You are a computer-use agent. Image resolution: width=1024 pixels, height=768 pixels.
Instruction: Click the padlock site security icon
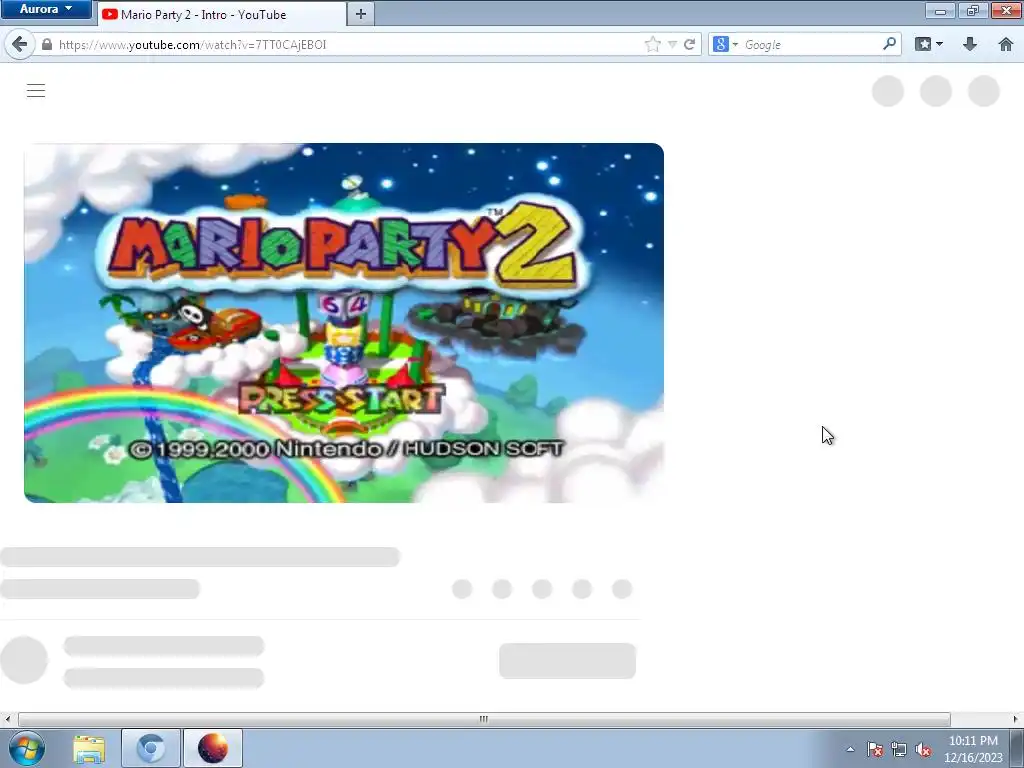pos(46,44)
